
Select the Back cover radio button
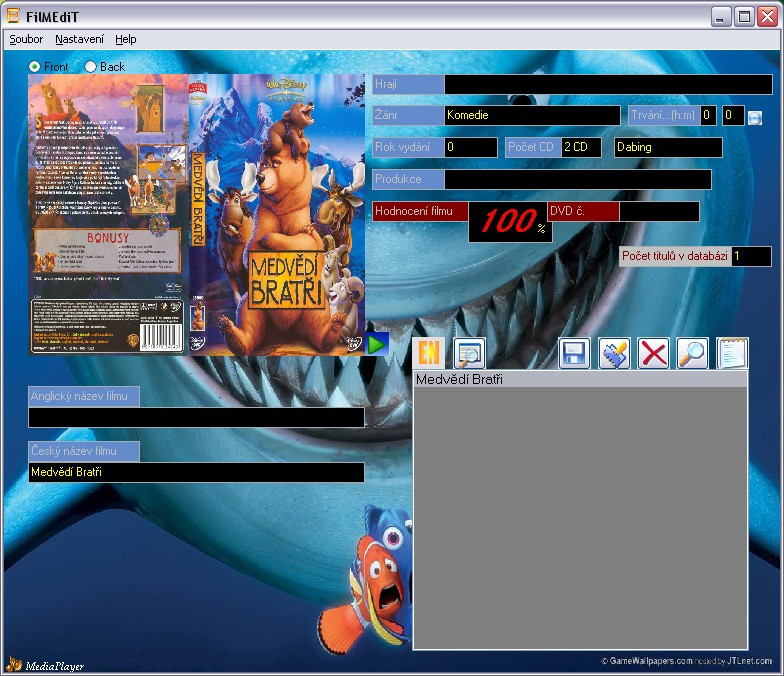tap(90, 66)
